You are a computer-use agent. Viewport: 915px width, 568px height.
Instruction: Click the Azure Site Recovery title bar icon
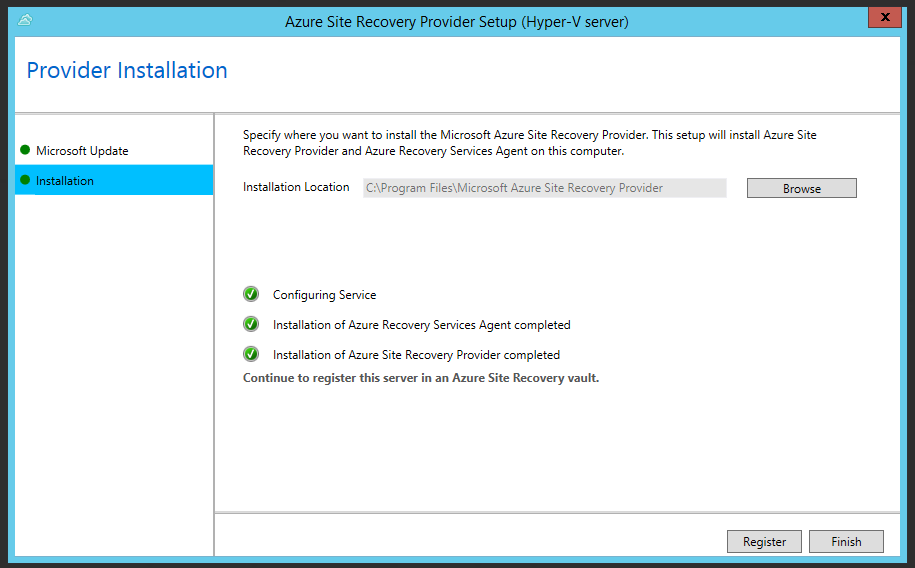pyautogui.click(x=25, y=20)
